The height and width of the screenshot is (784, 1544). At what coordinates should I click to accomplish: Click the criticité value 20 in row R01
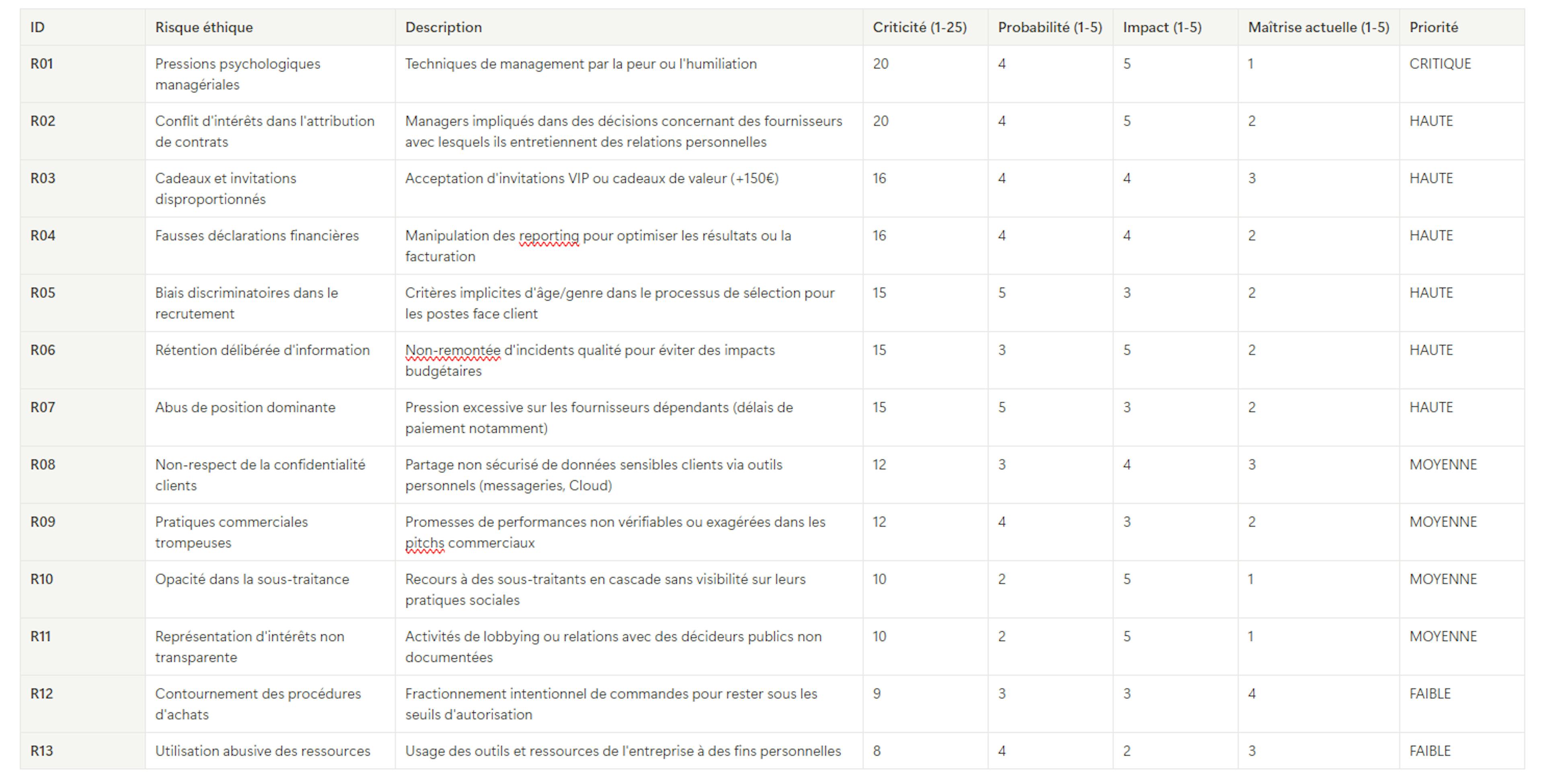coord(881,63)
